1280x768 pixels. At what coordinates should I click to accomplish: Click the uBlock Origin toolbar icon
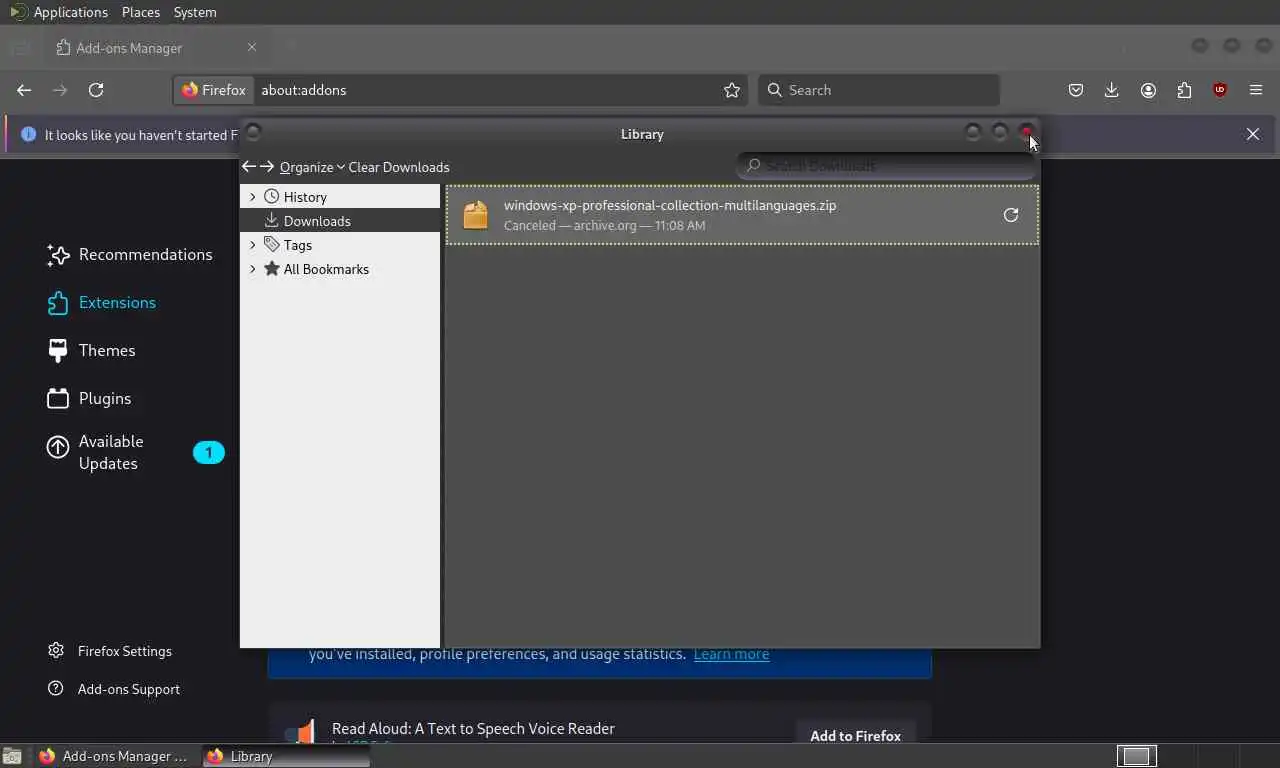coord(1220,90)
